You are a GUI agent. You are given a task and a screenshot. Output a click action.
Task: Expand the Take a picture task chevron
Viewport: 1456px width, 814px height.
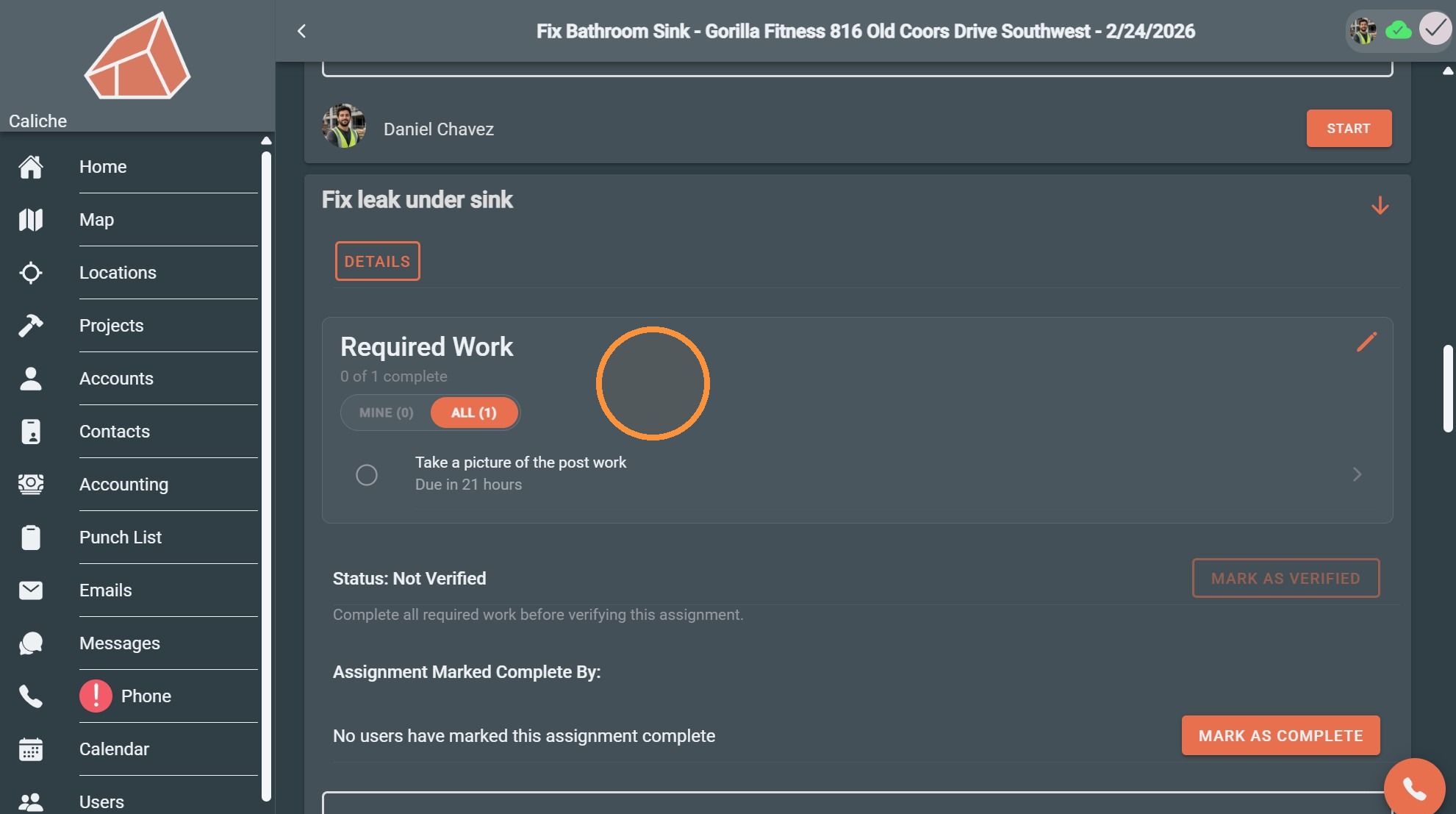tap(1358, 474)
